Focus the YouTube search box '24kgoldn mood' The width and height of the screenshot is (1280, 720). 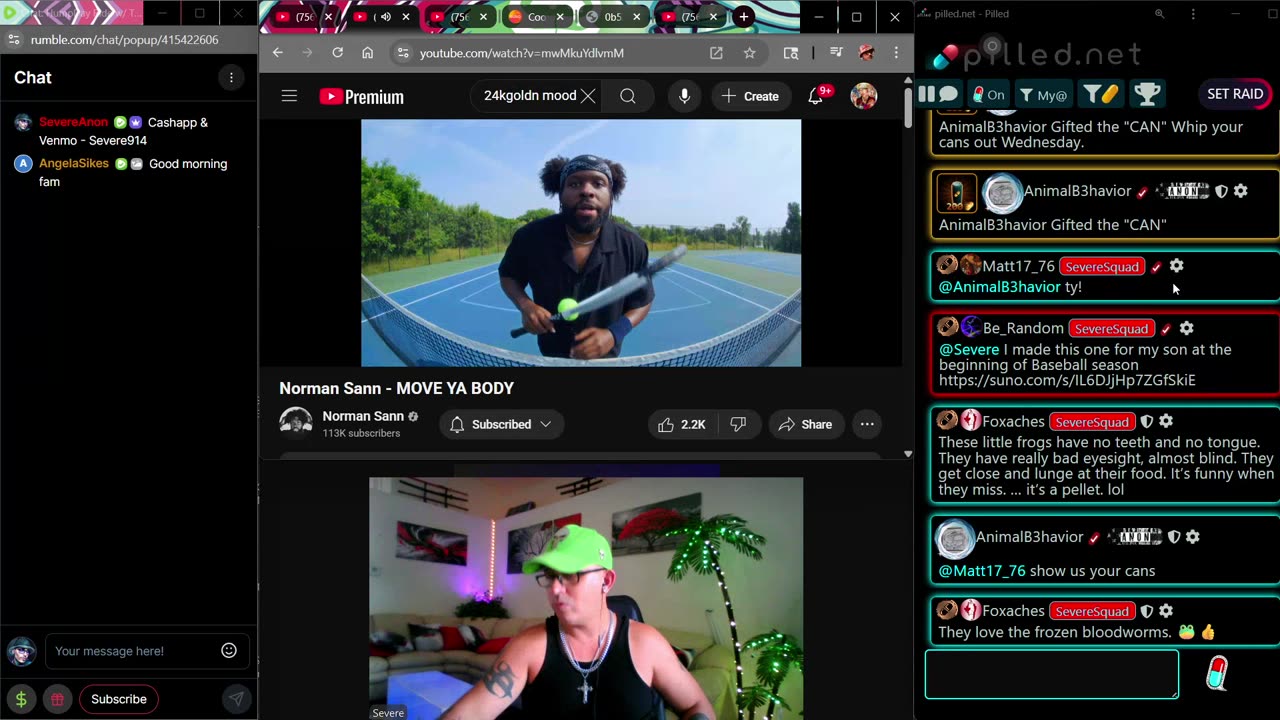pyautogui.click(x=528, y=96)
